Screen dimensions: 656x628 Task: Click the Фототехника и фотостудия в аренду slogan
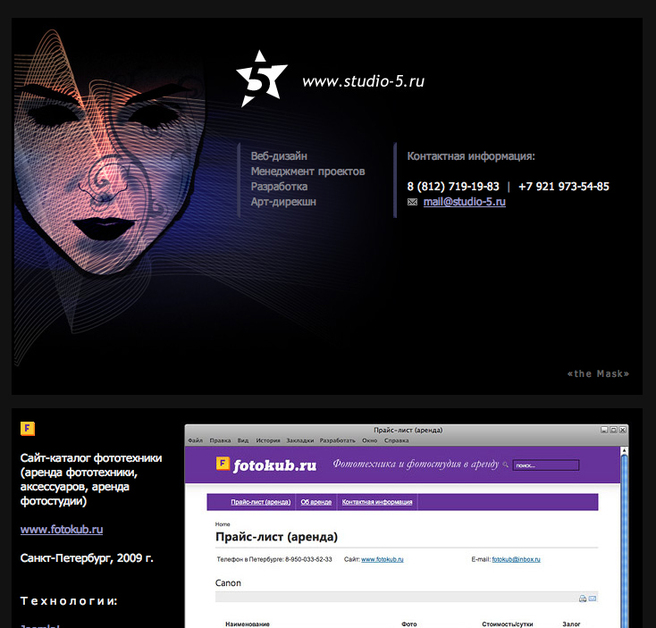[x=415, y=464]
